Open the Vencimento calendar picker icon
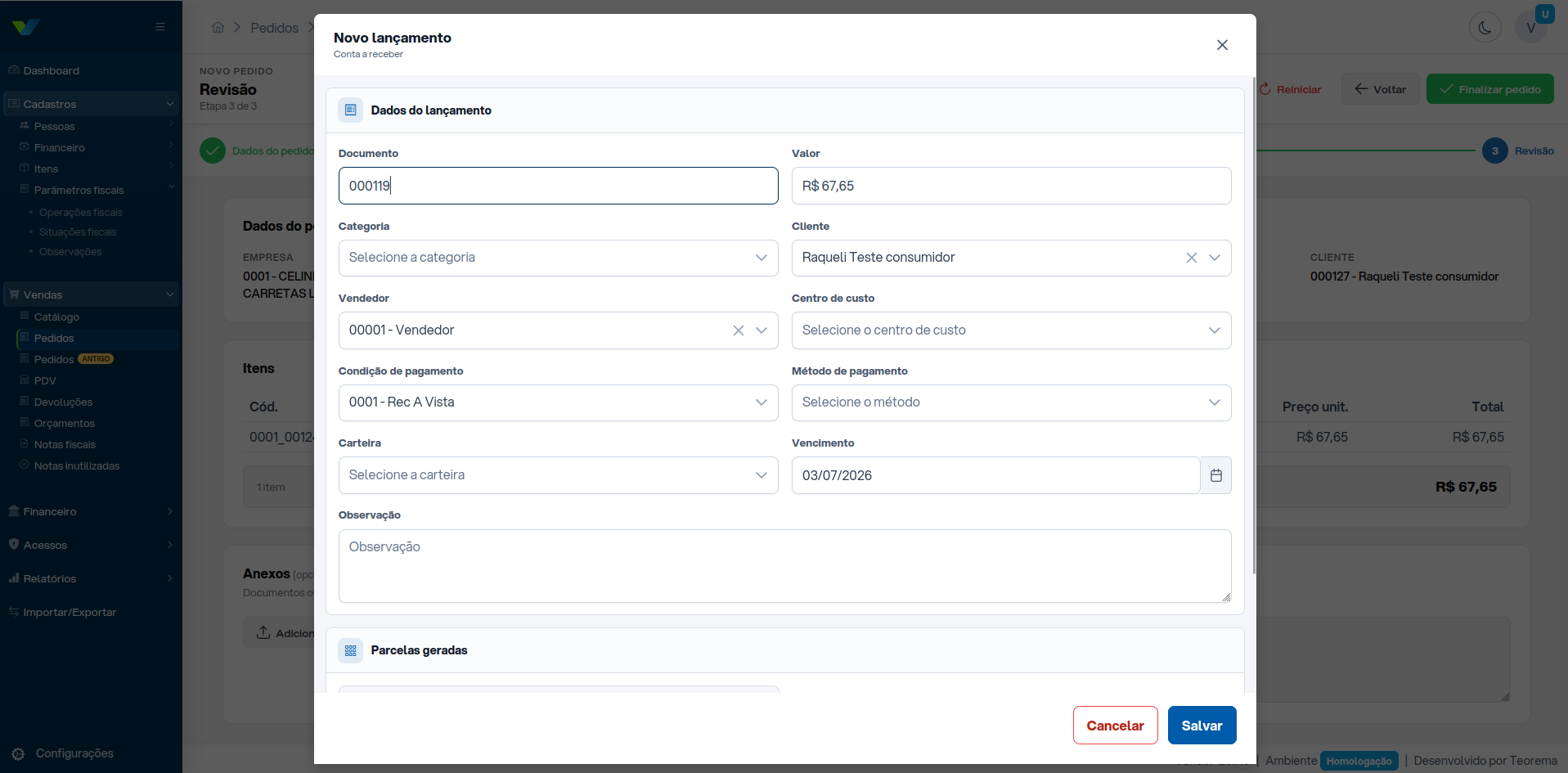This screenshot has width=1568, height=773. pyautogui.click(x=1215, y=475)
